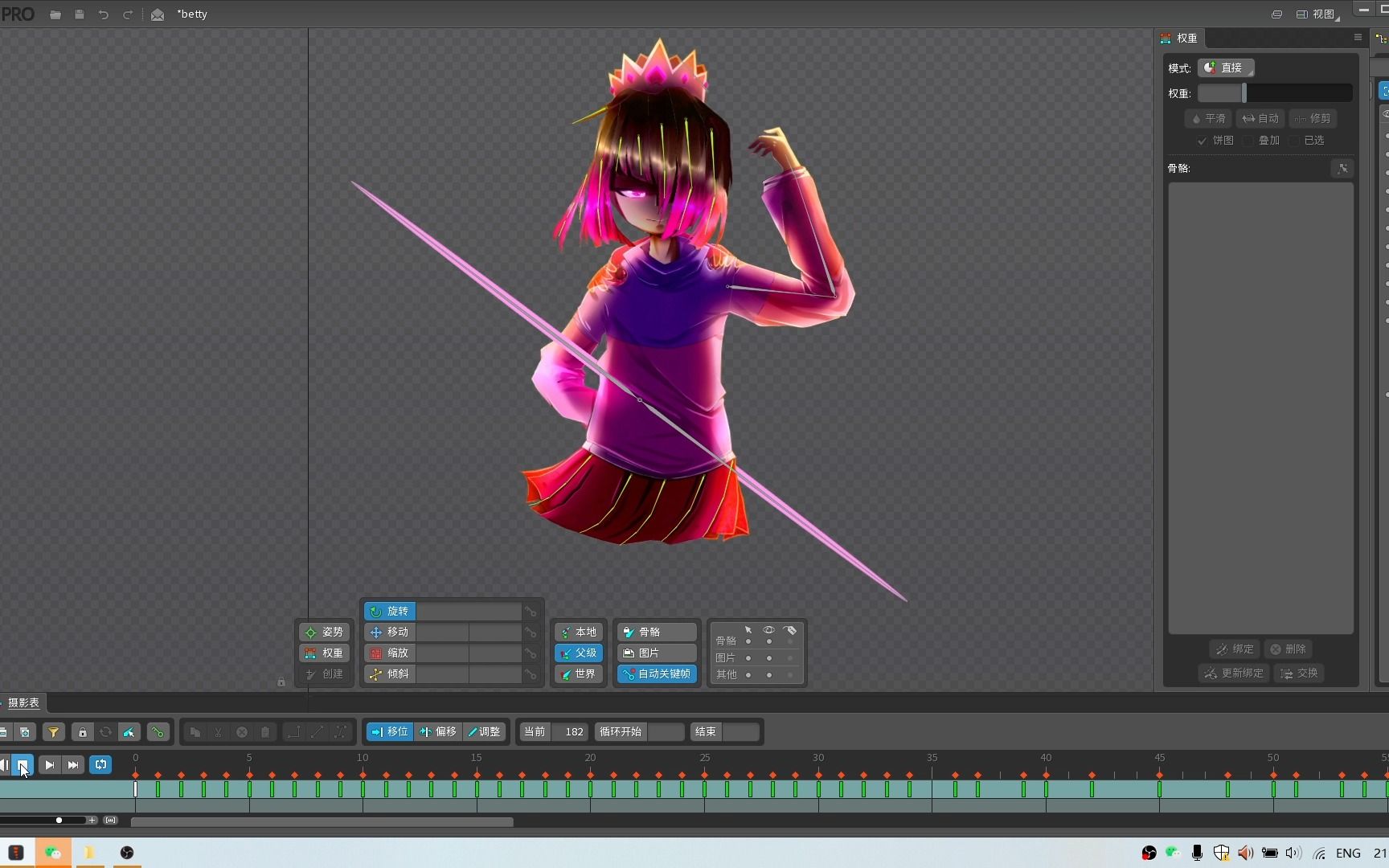Click the key icon next to 倾斜

pyautogui.click(x=531, y=674)
